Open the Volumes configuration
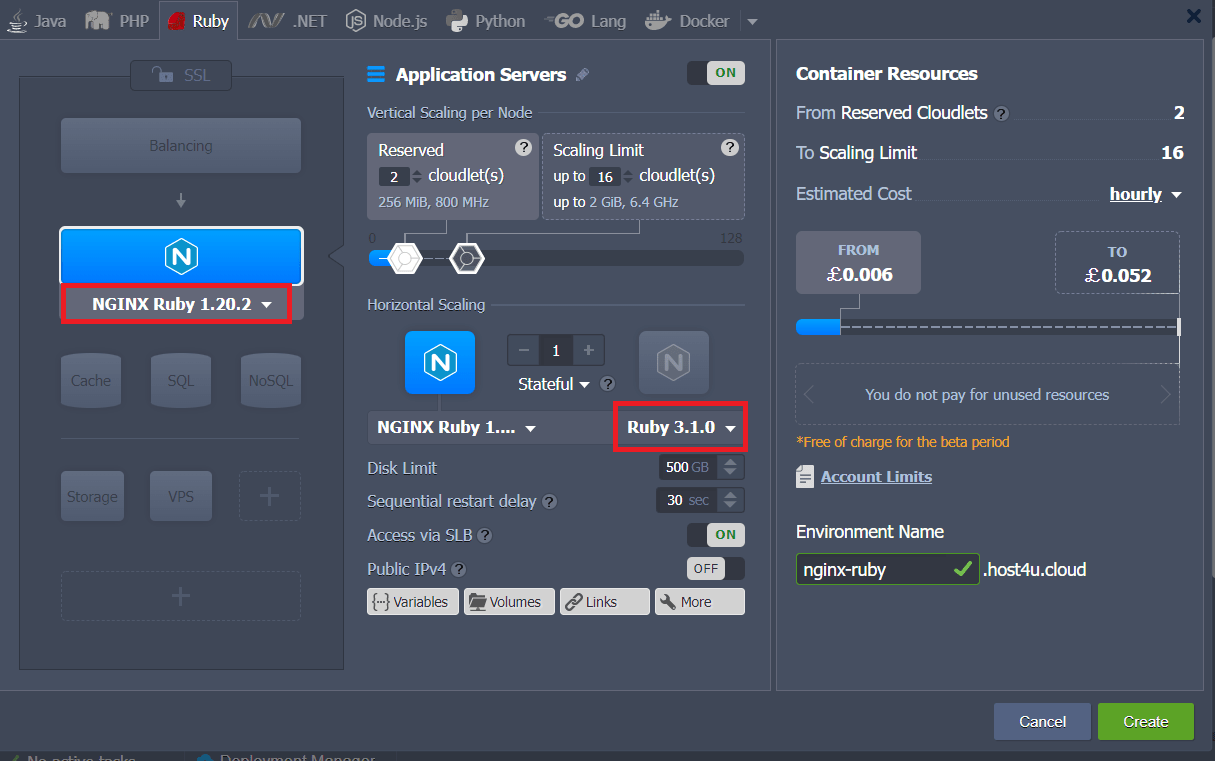The image size is (1215, 761). tap(509, 601)
